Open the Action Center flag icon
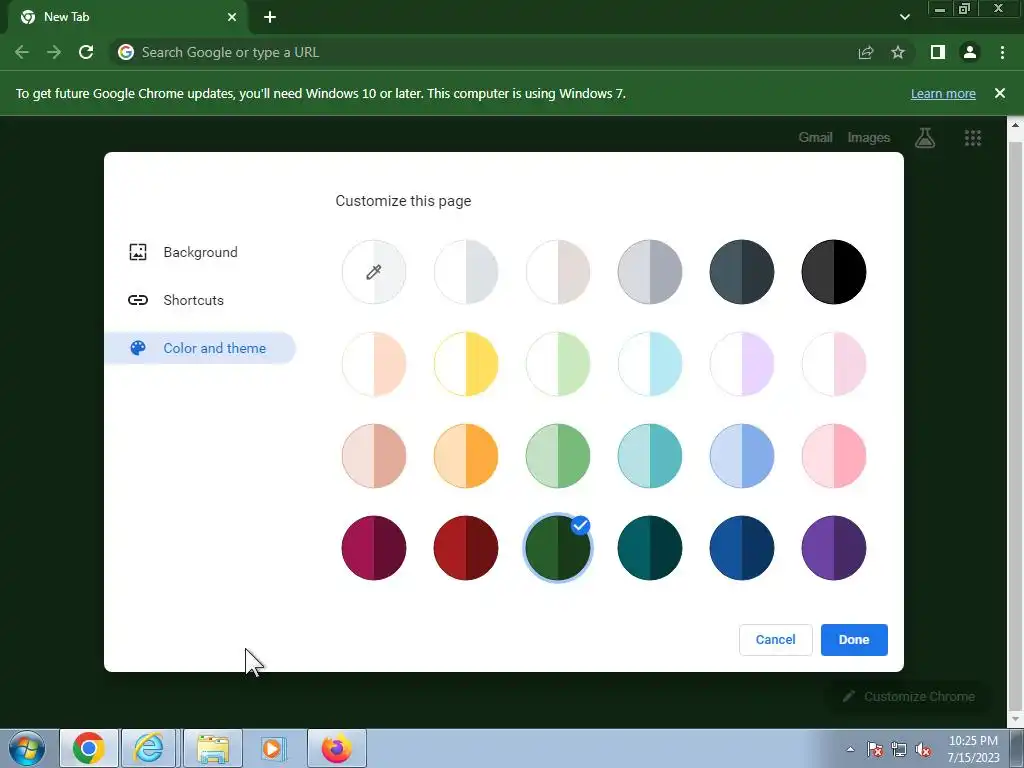Screen dimensions: 1024x768 click(875, 749)
